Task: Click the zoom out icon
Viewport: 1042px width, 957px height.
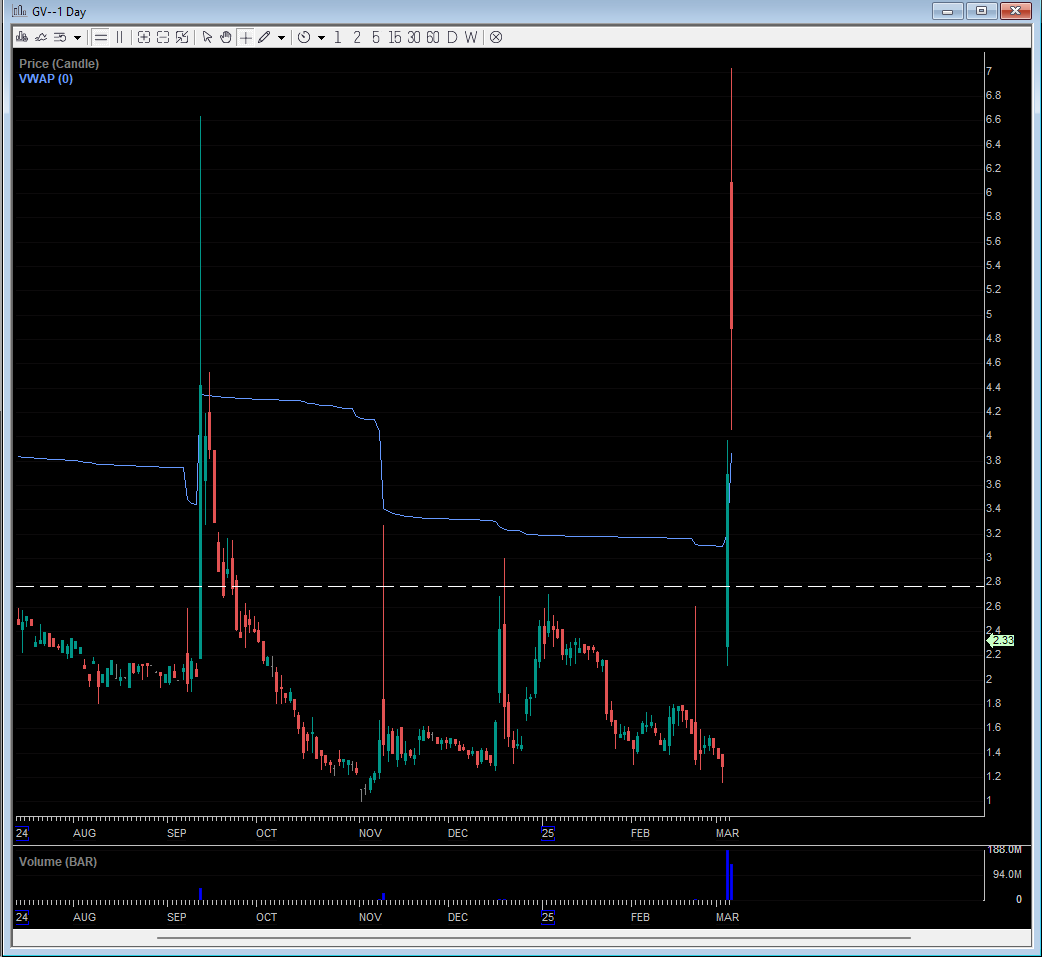Action: (163, 37)
